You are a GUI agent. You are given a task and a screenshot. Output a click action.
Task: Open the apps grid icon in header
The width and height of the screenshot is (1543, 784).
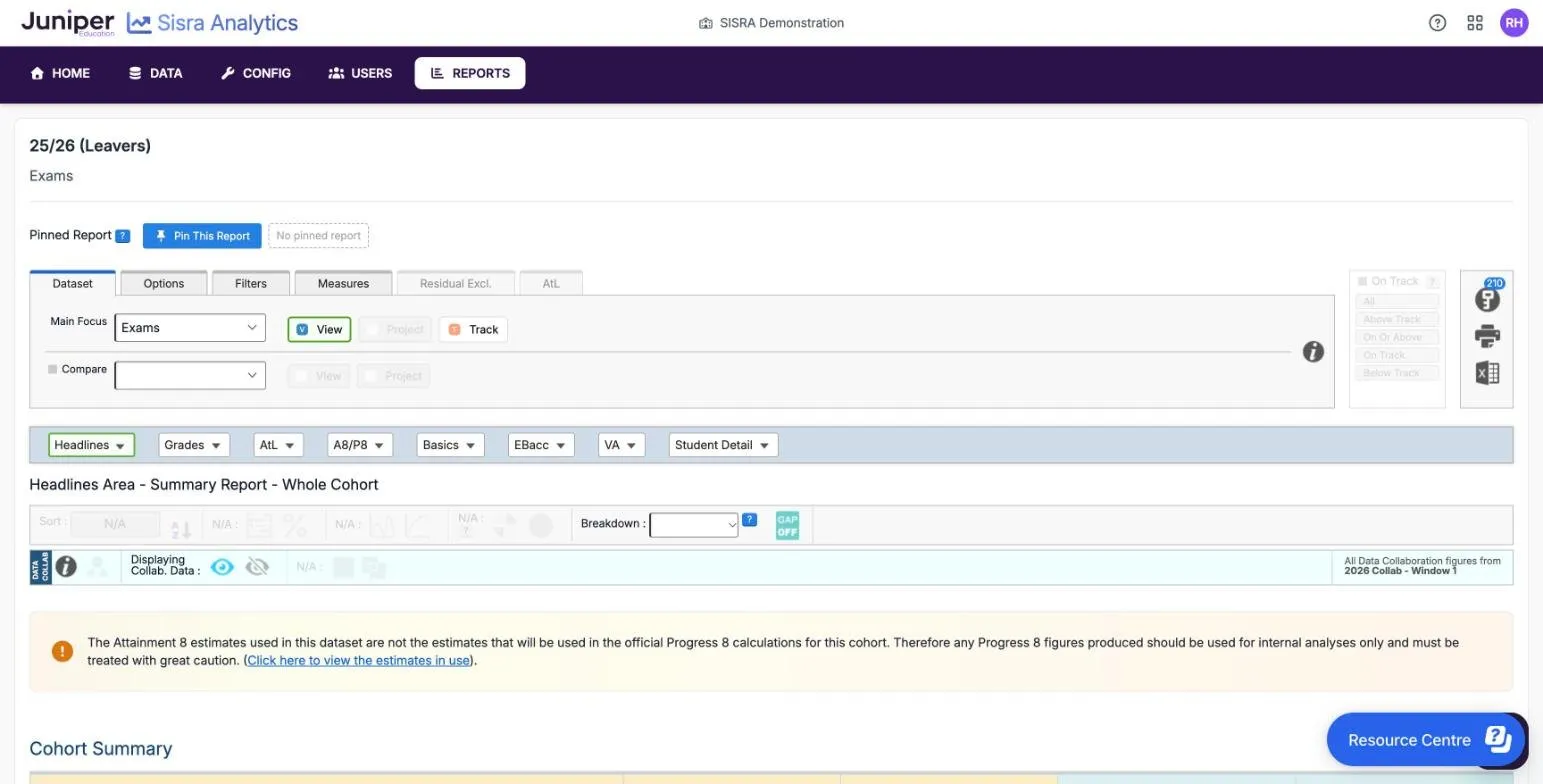[x=1475, y=23]
